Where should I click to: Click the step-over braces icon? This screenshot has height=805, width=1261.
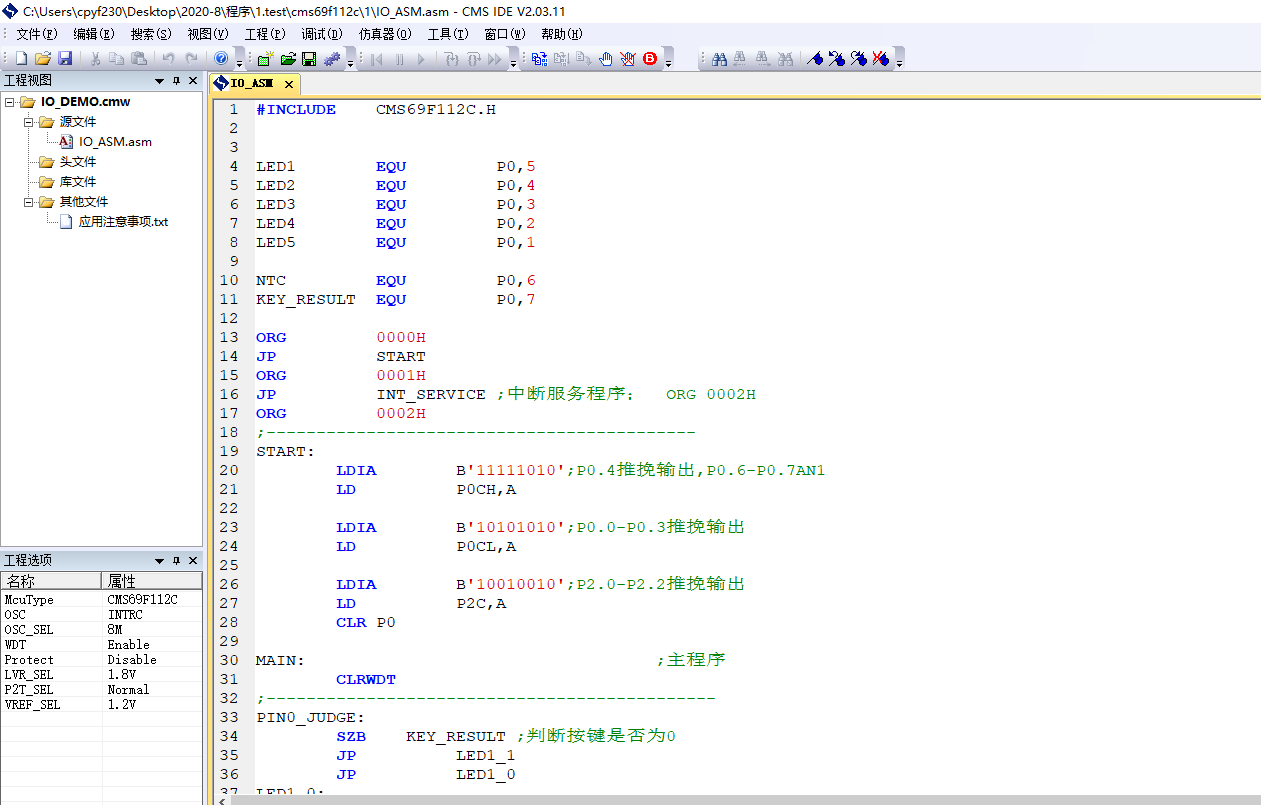473,59
